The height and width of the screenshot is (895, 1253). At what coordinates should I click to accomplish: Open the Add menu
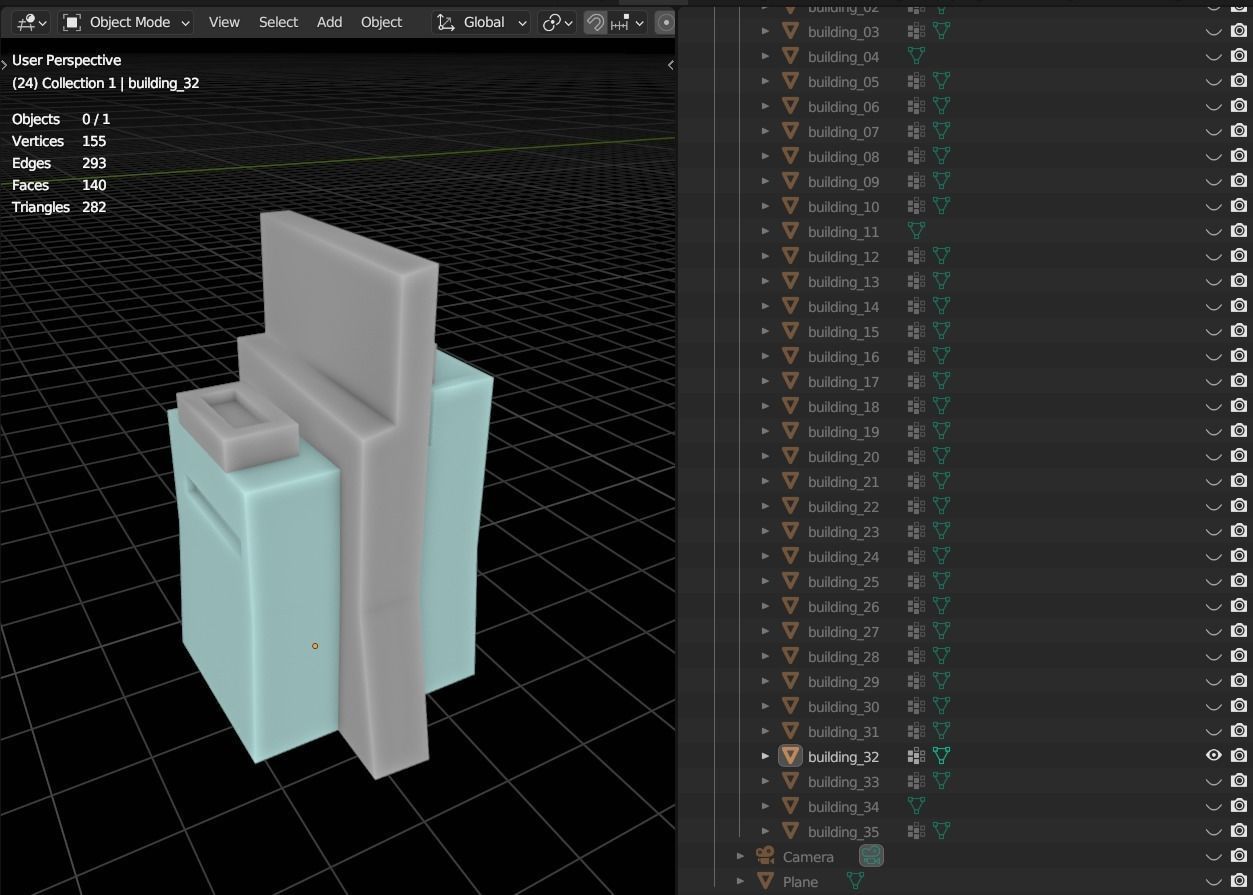(x=329, y=22)
